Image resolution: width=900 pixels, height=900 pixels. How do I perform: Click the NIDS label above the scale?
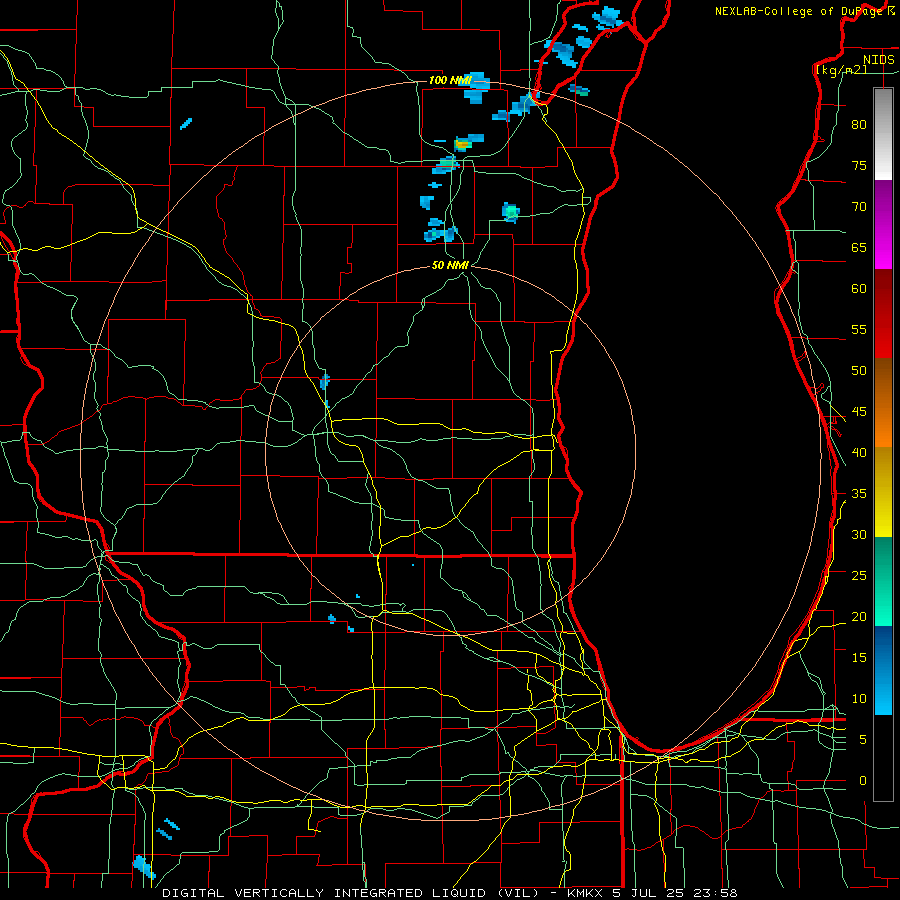[x=878, y=60]
